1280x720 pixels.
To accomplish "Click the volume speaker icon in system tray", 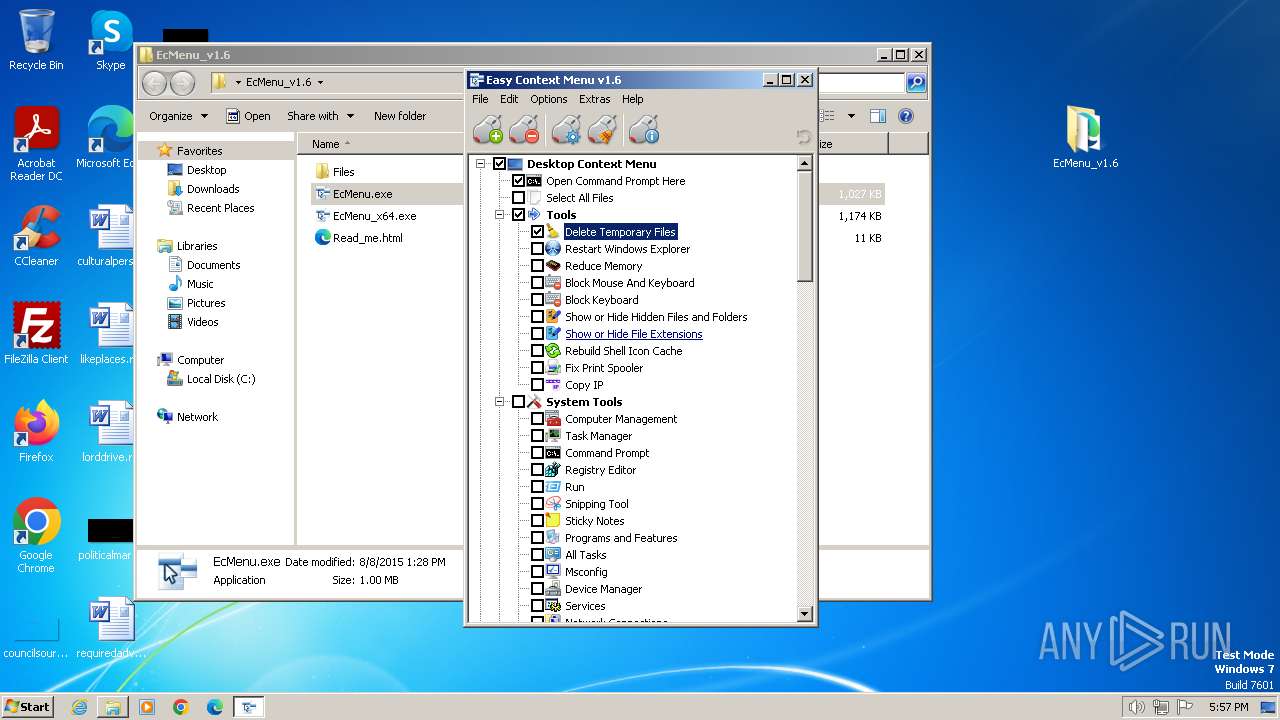I will pos(1136,707).
